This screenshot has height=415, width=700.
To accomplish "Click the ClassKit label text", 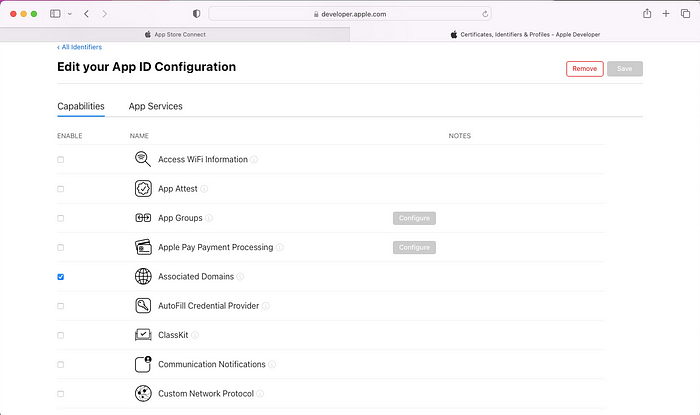I will (x=173, y=335).
